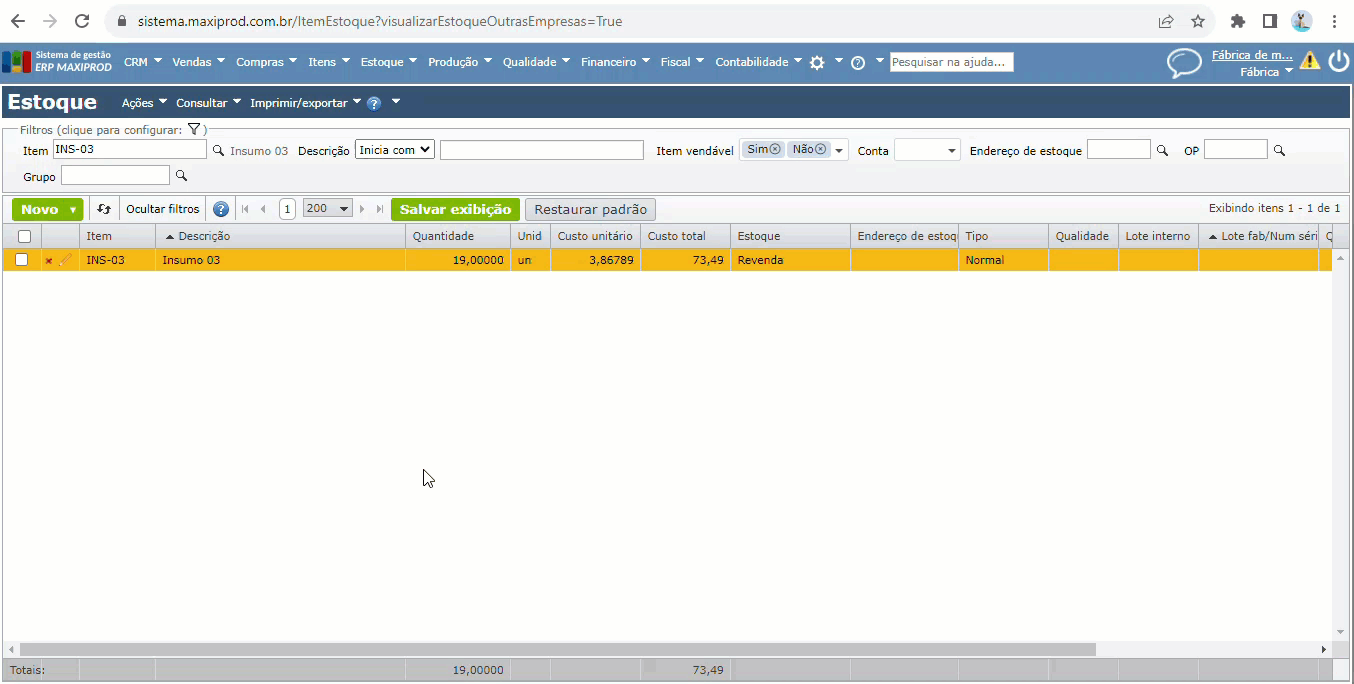This screenshot has width=1354, height=684.
Task: Click the Restaurar padrão button
Action: coord(590,210)
